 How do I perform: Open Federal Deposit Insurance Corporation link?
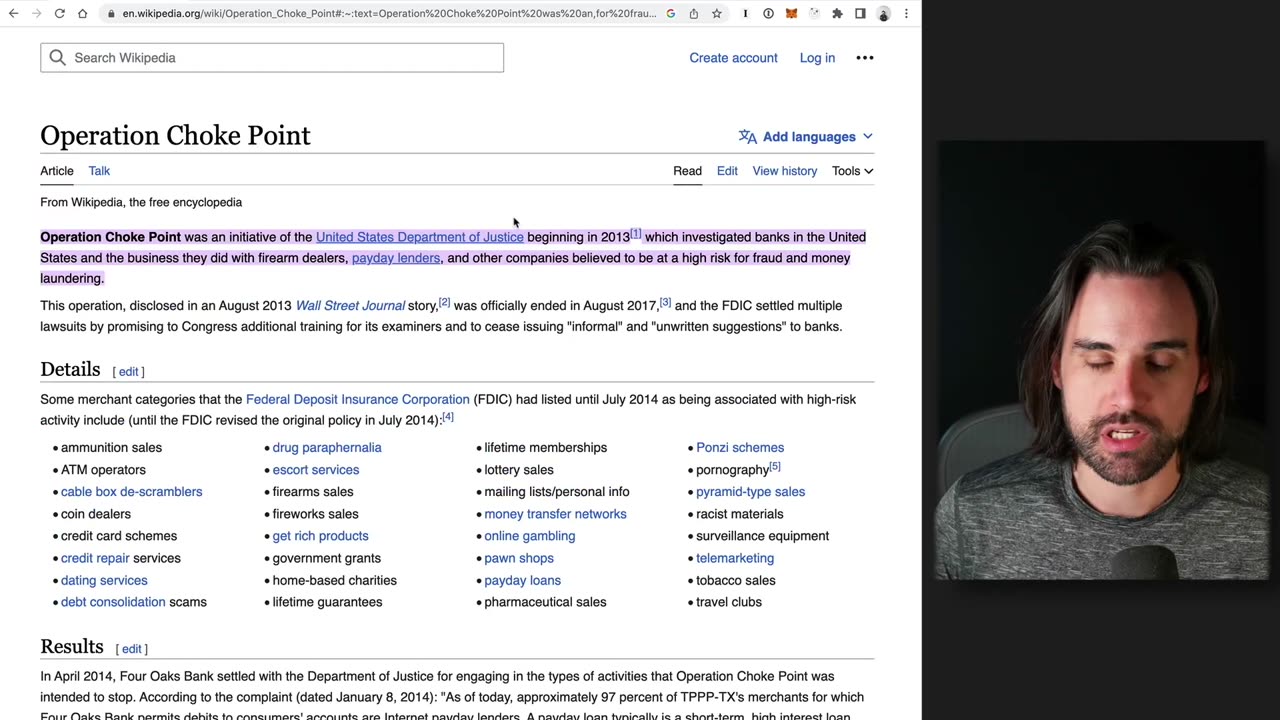click(358, 400)
